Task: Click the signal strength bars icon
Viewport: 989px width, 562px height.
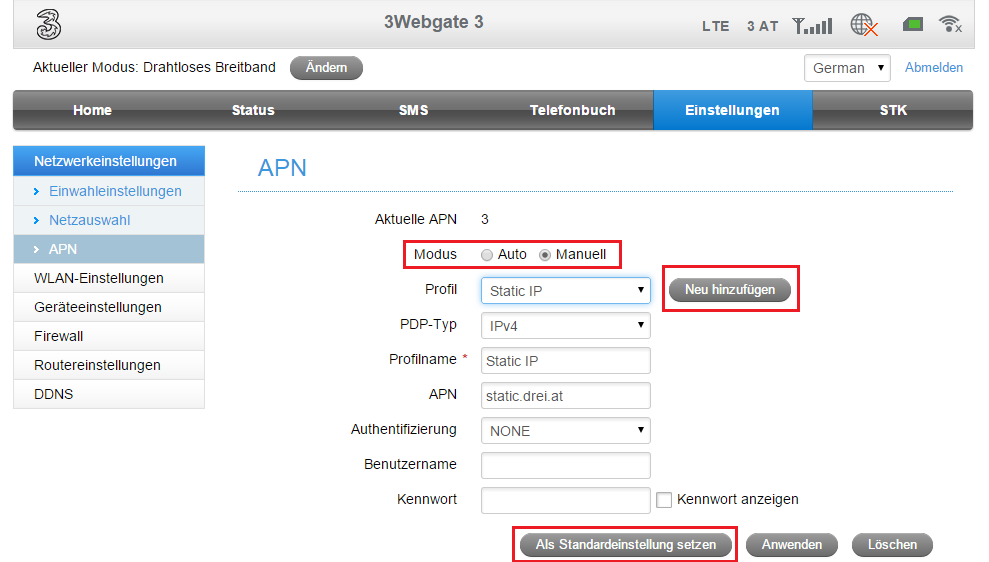Action: tap(811, 25)
